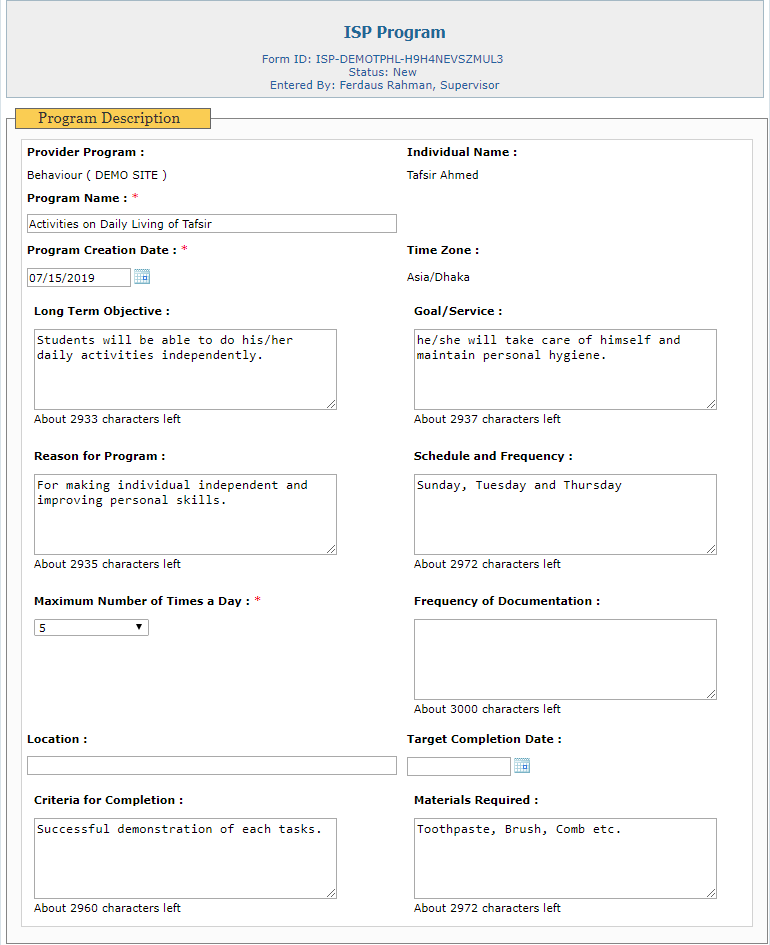
Task: Click the 'Materials Required :' label
Action: pyautogui.click(x=476, y=800)
